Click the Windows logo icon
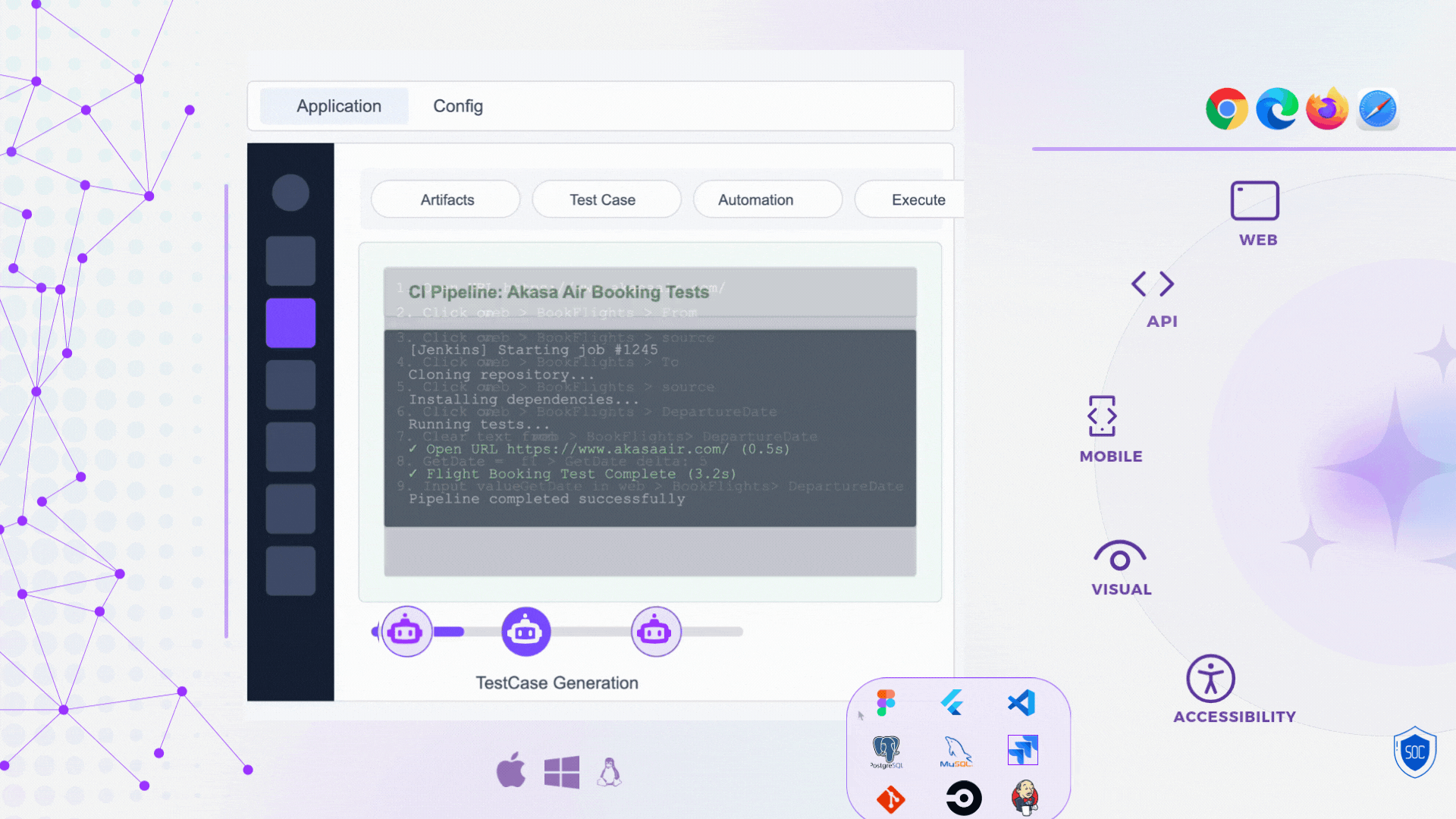Image resolution: width=1456 pixels, height=819 pixels. coord(562,772)
